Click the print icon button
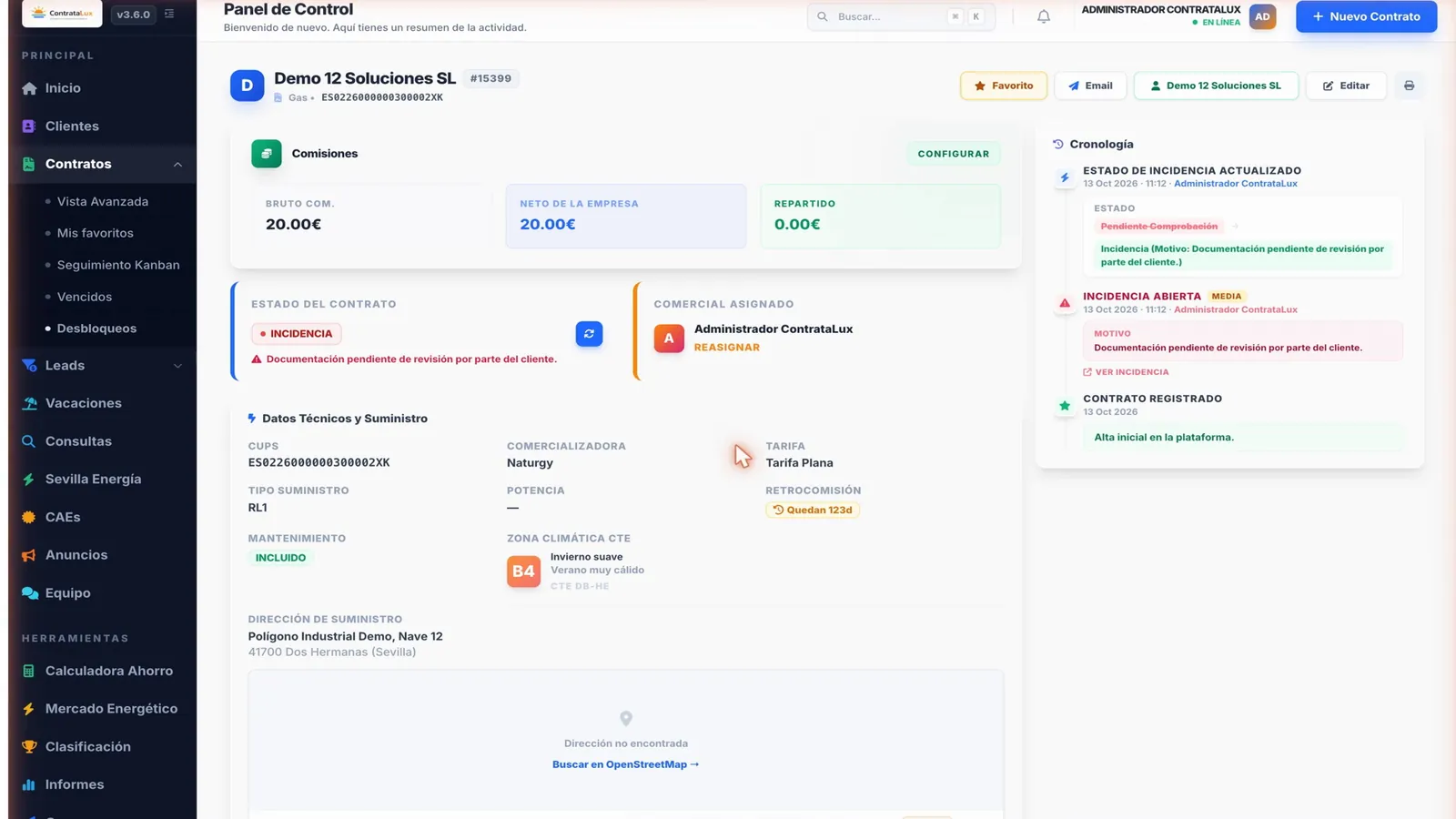The image size is (1456, 819). pos(1409,86)
